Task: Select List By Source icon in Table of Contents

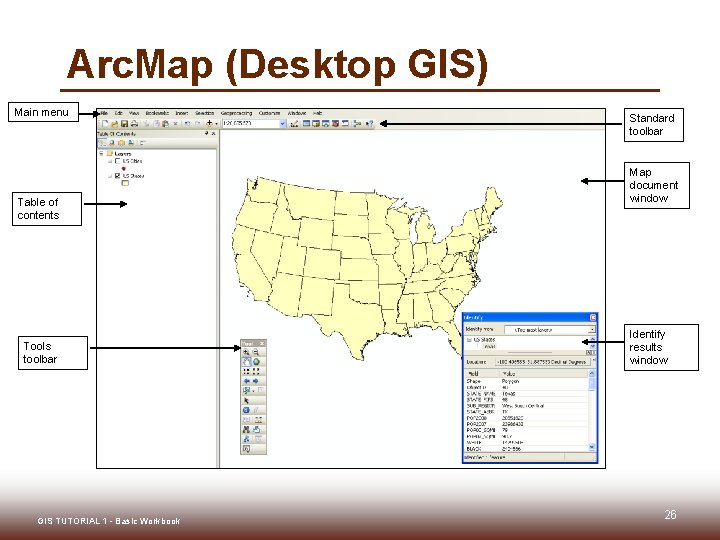Action: [112, 143]
